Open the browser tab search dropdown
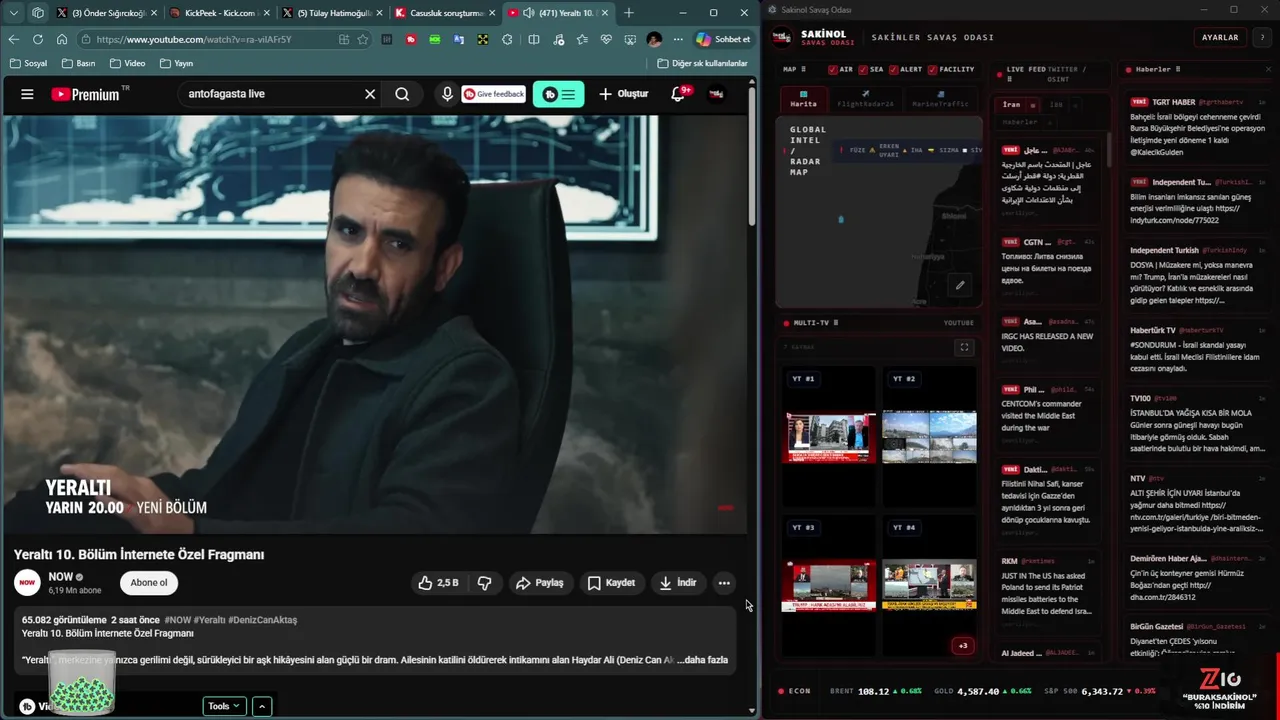 13,13
